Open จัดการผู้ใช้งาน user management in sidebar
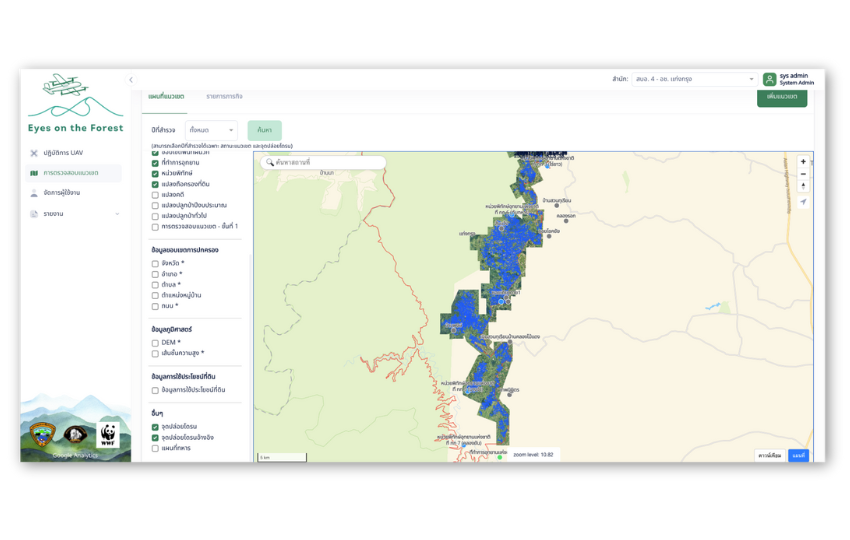 pyautogui.click(x=62, y=193)
